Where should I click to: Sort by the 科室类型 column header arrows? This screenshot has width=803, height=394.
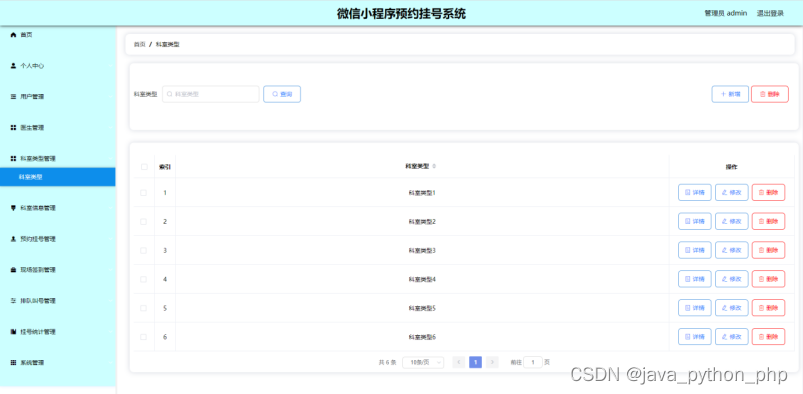click(434, 167)
